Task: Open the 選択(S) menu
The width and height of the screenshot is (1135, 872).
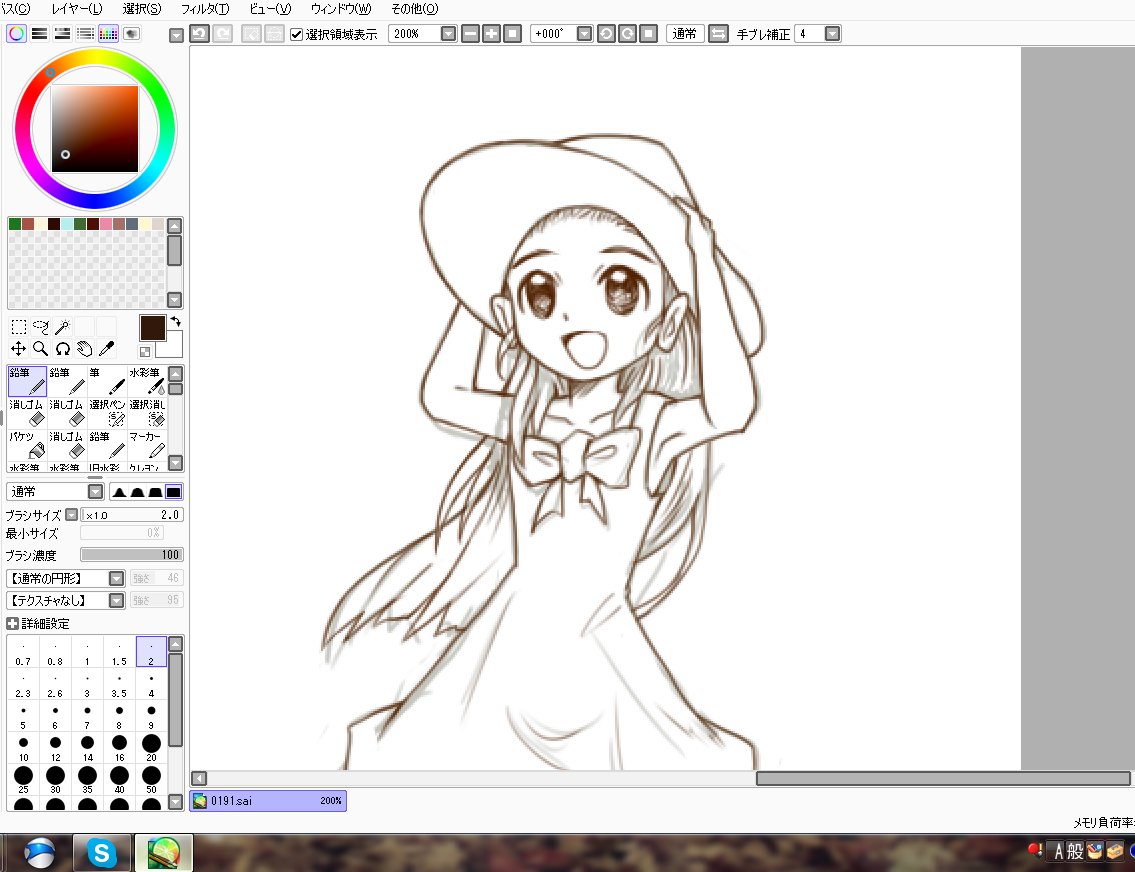Action: pos(142,9)
